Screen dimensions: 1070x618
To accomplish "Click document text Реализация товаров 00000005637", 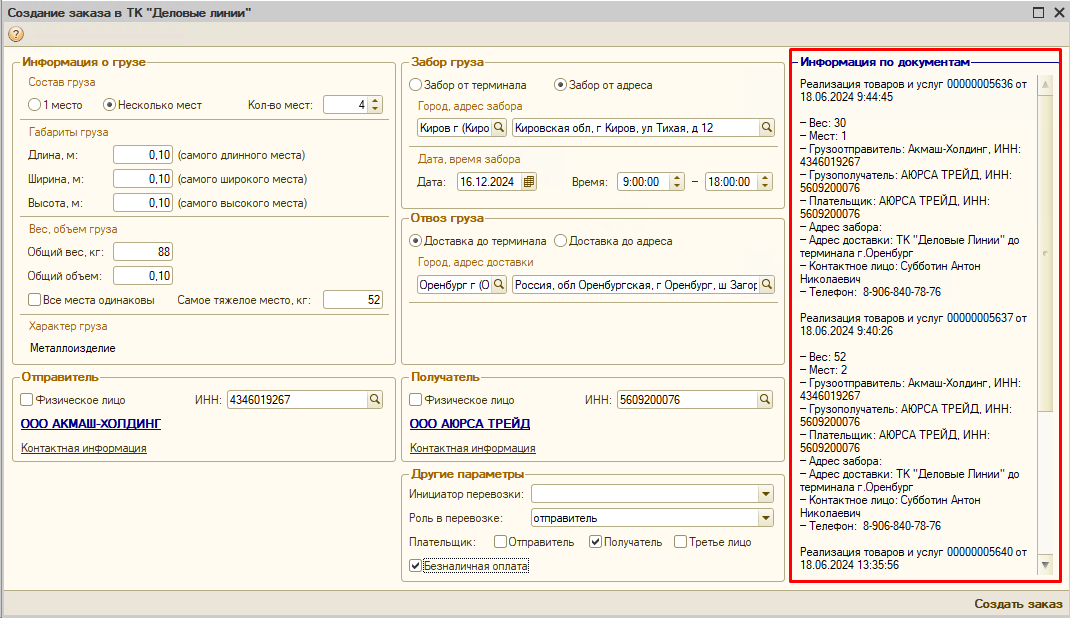I will [x=913, y=325].
